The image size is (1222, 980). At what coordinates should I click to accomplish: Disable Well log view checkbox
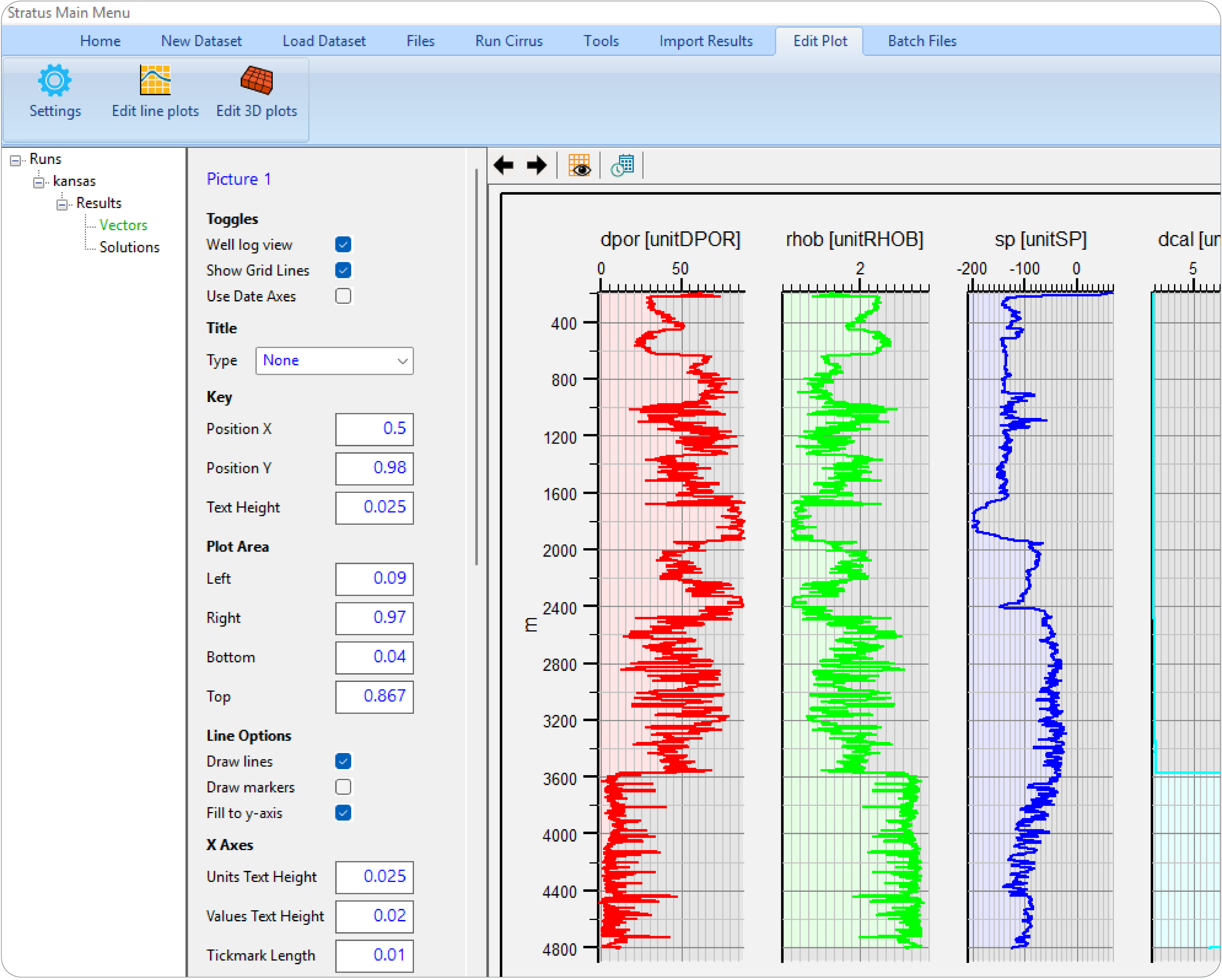tap(343, 244)
